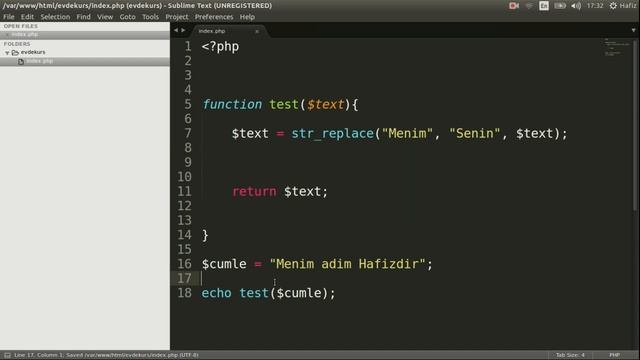Open the clock showing 17:32
The width and height of the screenshot is (640, 360).
tap(595, 6)
